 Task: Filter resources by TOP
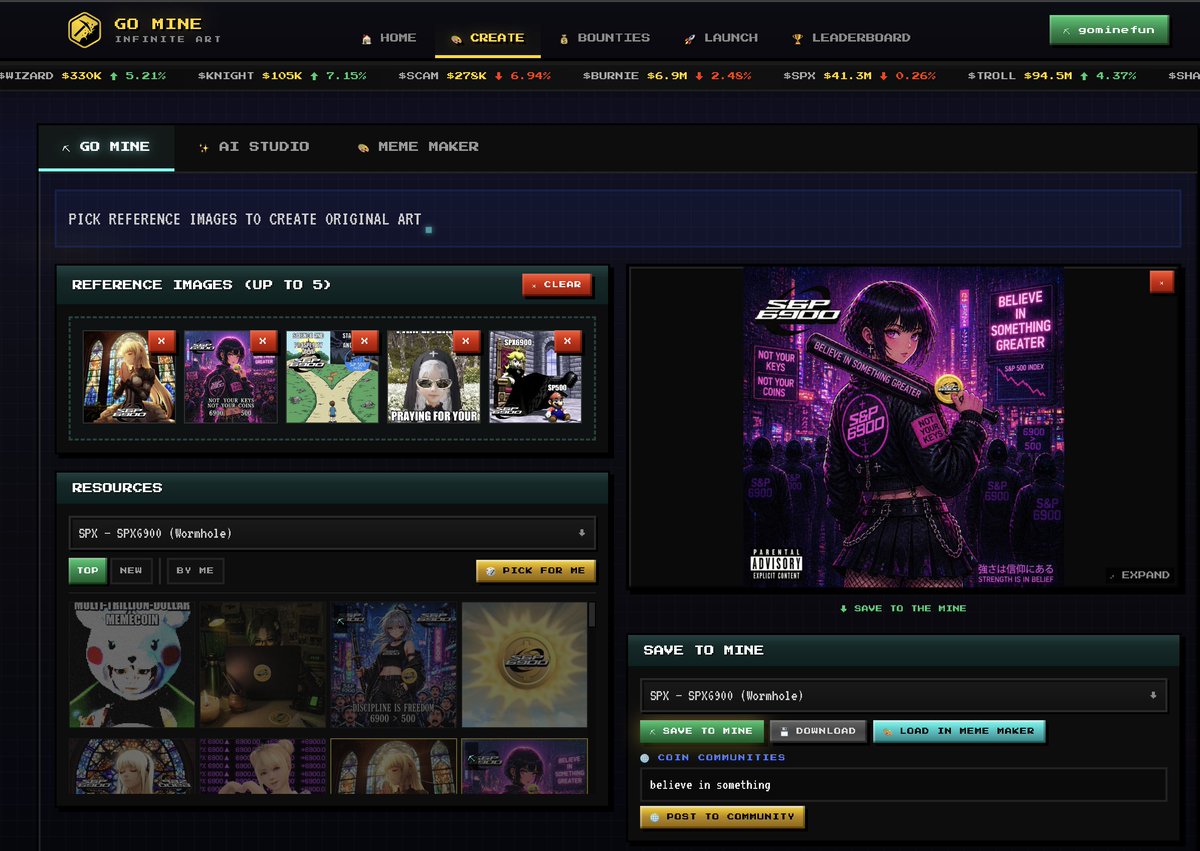87,571
